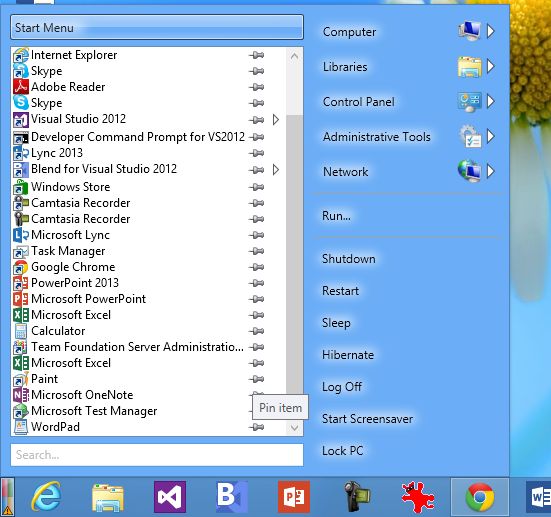551x517 pixels.
Task: Click the Control Panel icon
Action: pyautogui.click(x=469, y=101)
